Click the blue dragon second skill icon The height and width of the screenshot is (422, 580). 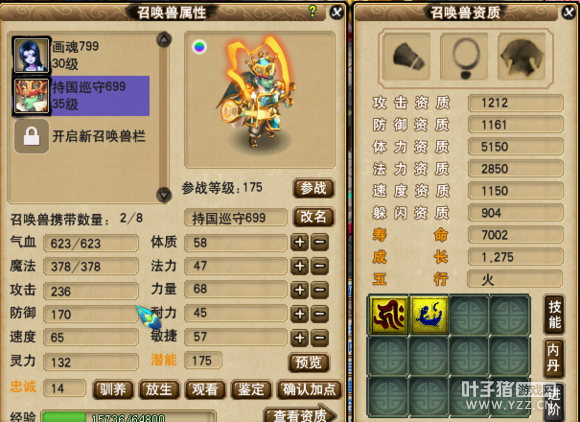click(x=429, y=315)
